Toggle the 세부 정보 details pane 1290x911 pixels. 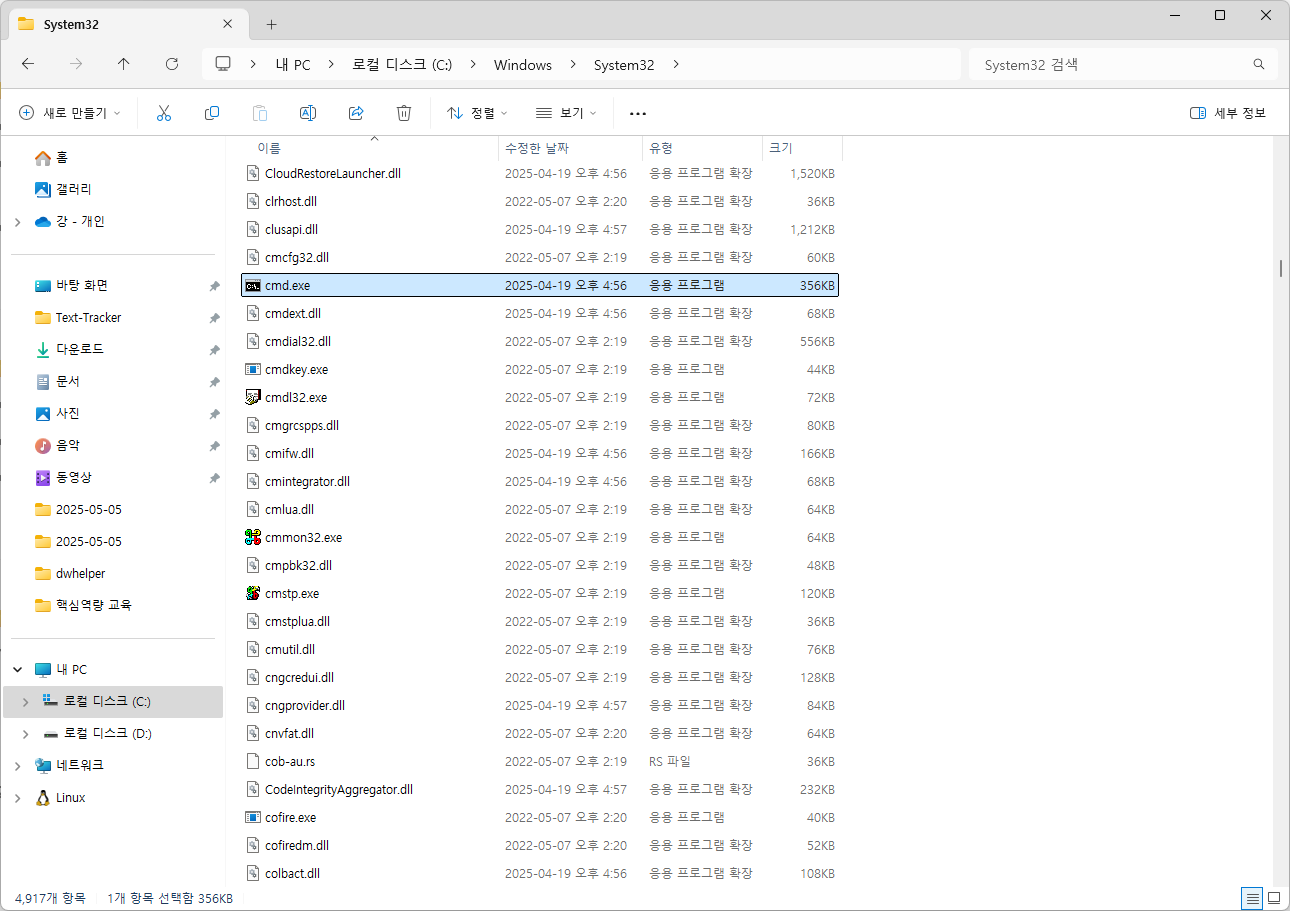(x=1228, y=113)
